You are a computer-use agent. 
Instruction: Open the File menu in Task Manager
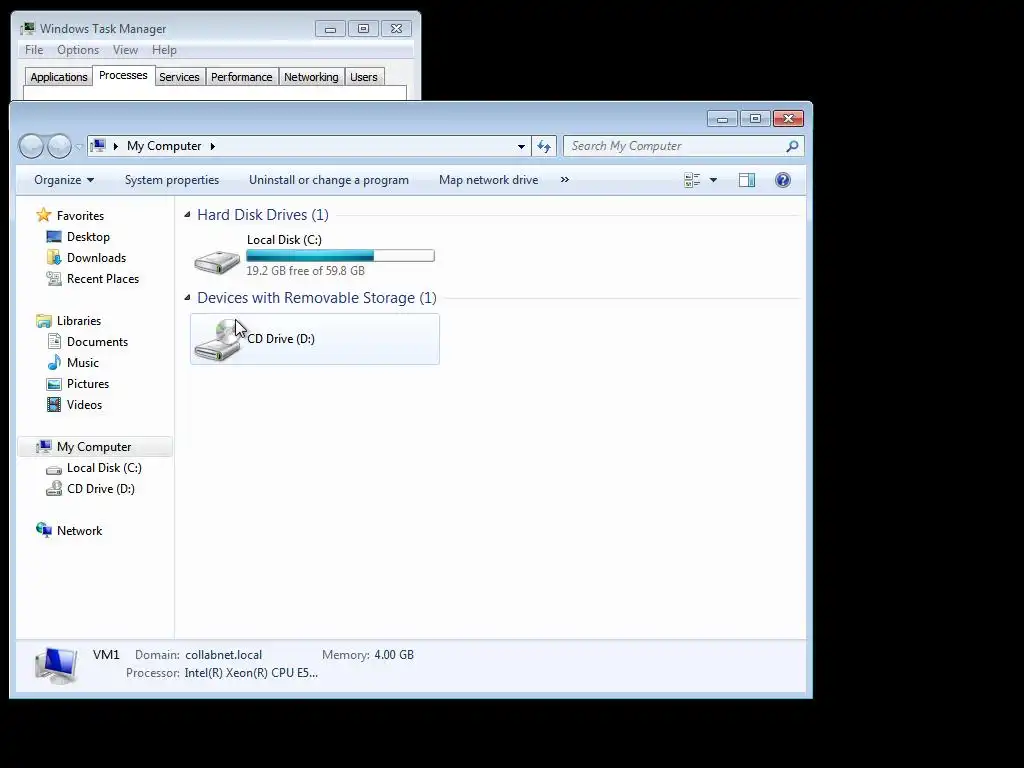click(34, 50)
